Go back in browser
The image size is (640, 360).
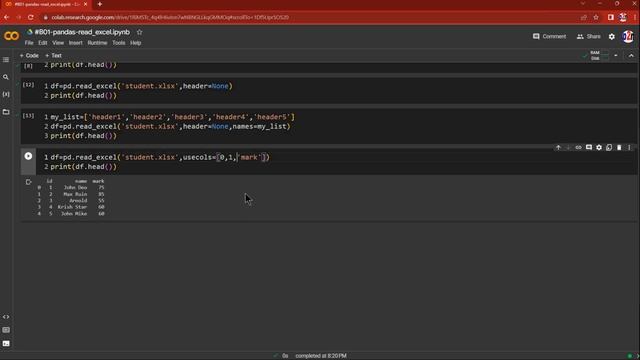click(x=7, y=17)
